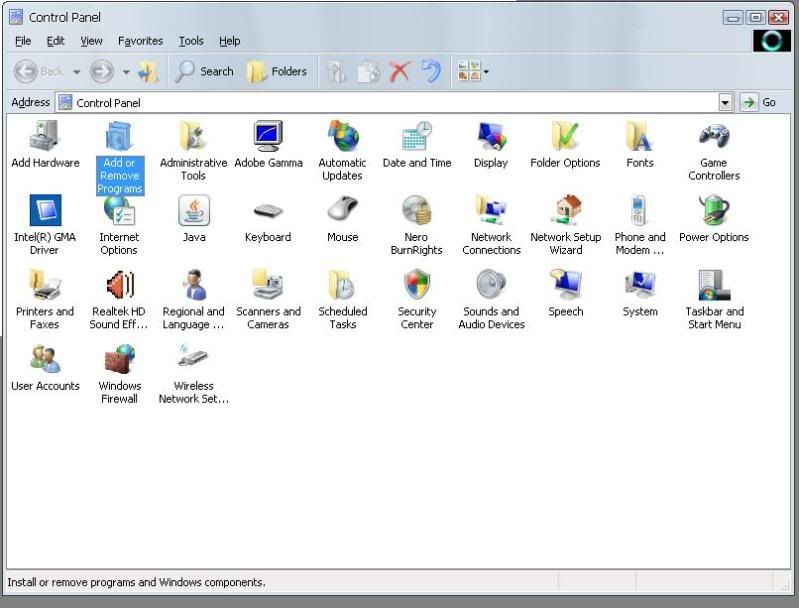Toggle the Folders pane button
The width and height of the screenshot is (799, 608).
[x=277, y=71]
